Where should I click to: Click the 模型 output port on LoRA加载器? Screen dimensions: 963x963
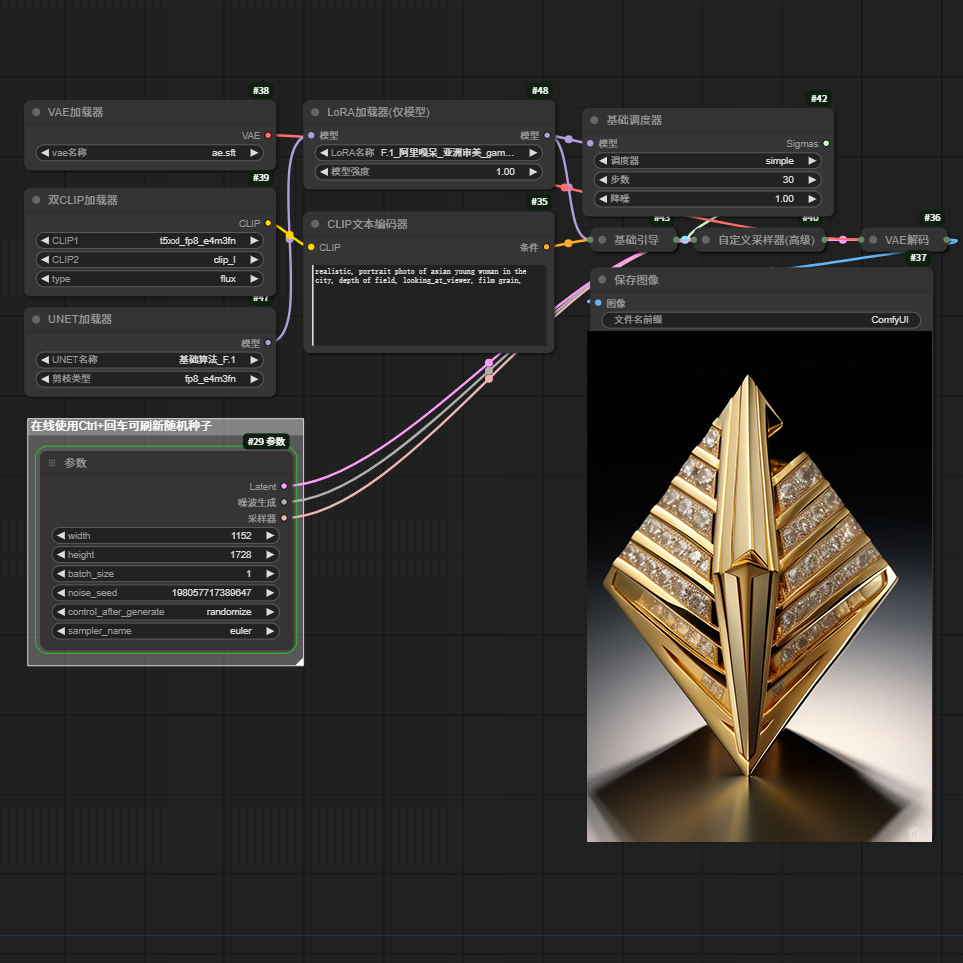[547, 136]
